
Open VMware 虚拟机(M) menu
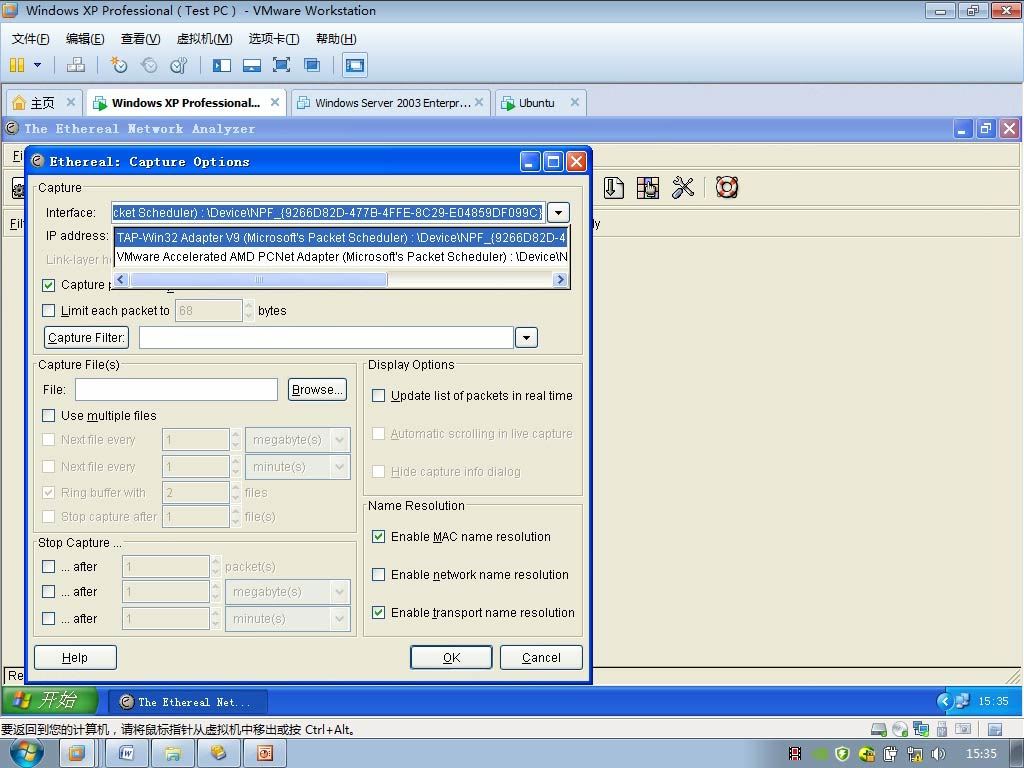(204, 39)
